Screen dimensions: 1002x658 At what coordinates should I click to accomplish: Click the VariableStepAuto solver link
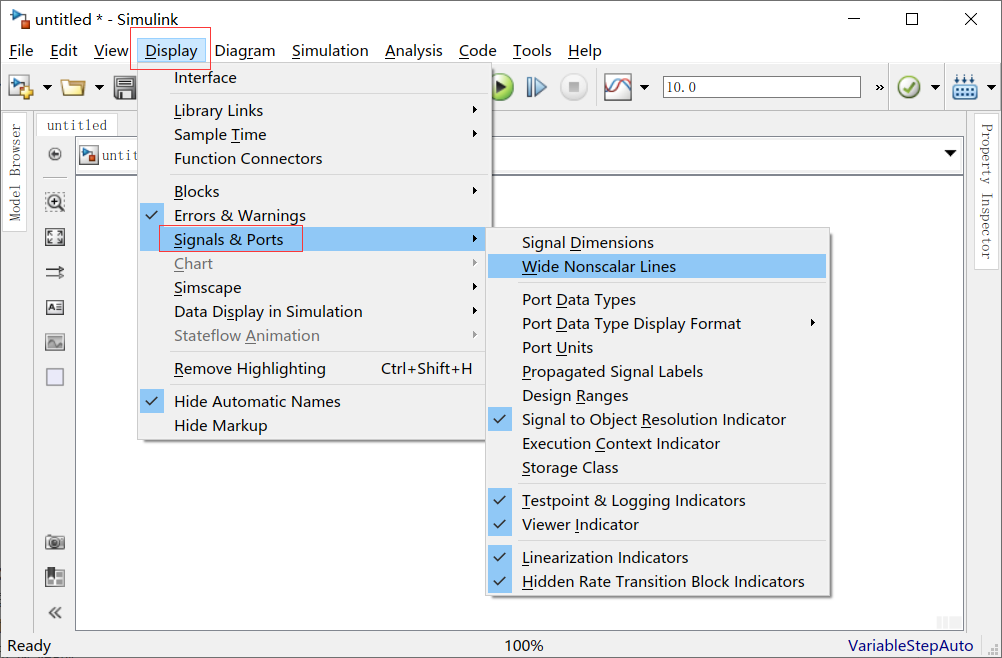click(911, 645)
